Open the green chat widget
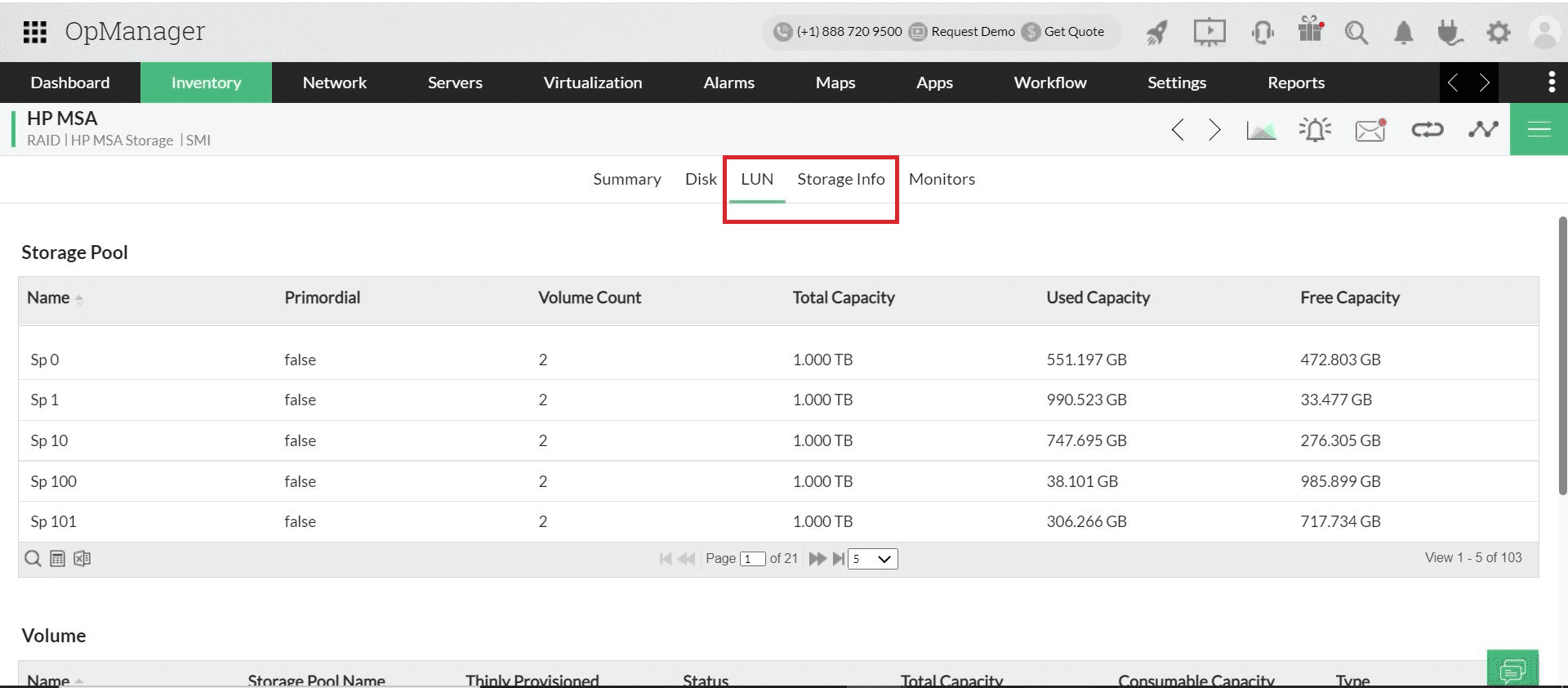This screenshot has width=1568, height=688. click(1512, 669)
